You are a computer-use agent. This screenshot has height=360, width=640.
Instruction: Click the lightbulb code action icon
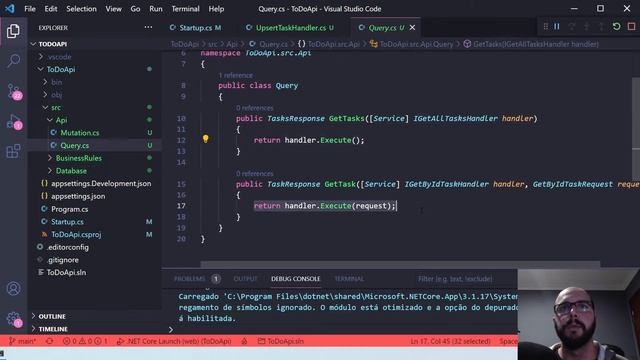click(206, 139)
